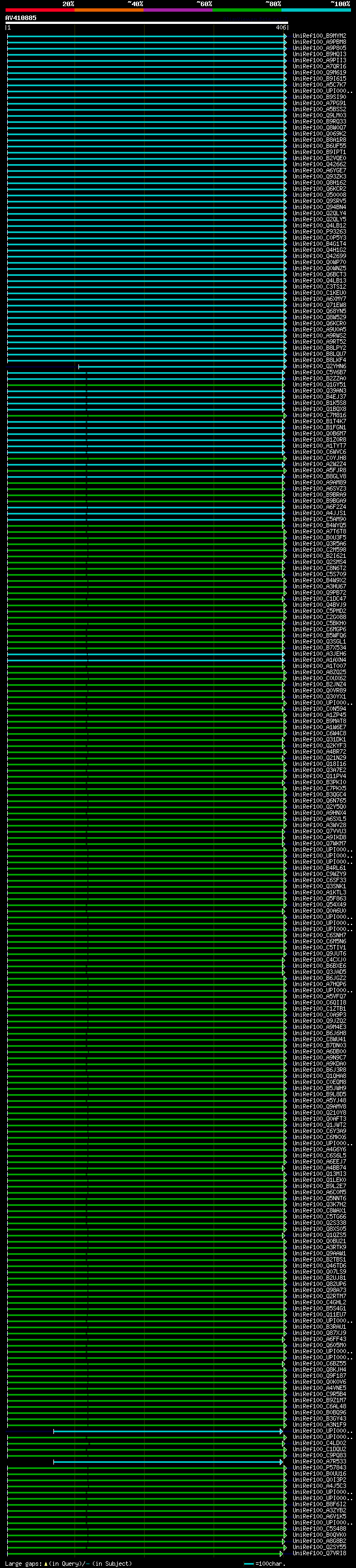
Task: Select hit label UniRef100_A6SVZ3
Action: tap(319, 489)
